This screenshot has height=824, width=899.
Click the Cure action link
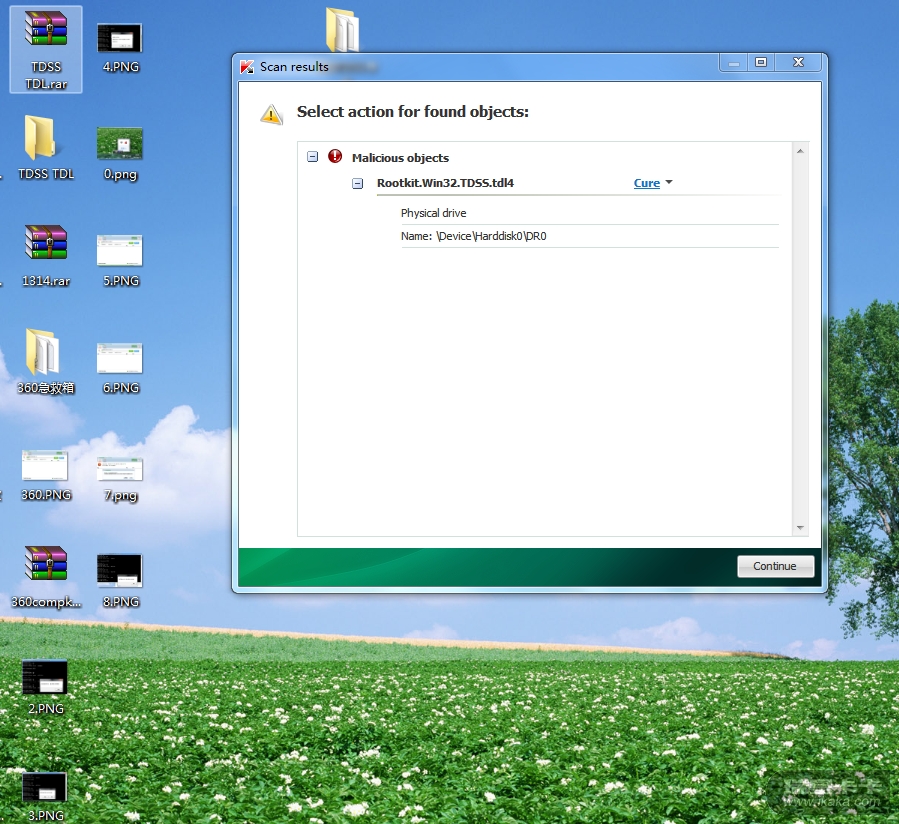point(646,183)
